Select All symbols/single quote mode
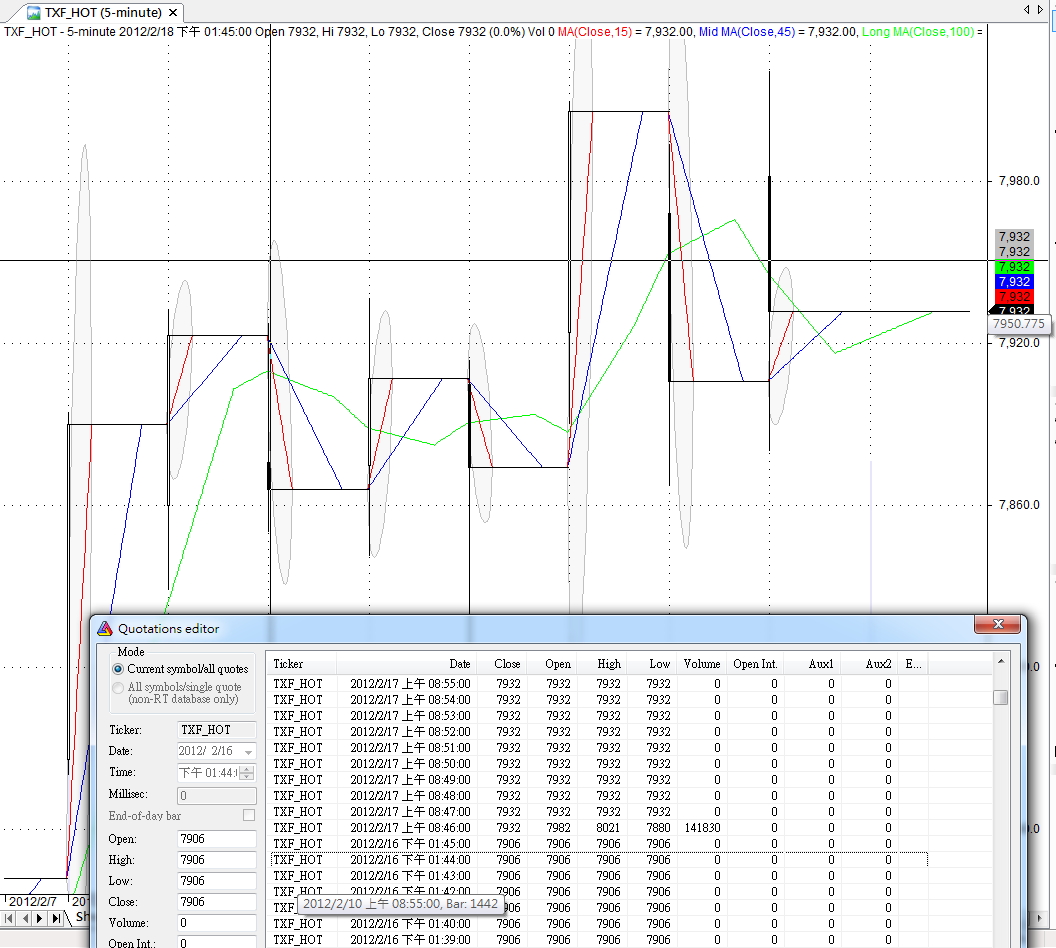The width and height of the screenshot is (1056, 948). 177,692
